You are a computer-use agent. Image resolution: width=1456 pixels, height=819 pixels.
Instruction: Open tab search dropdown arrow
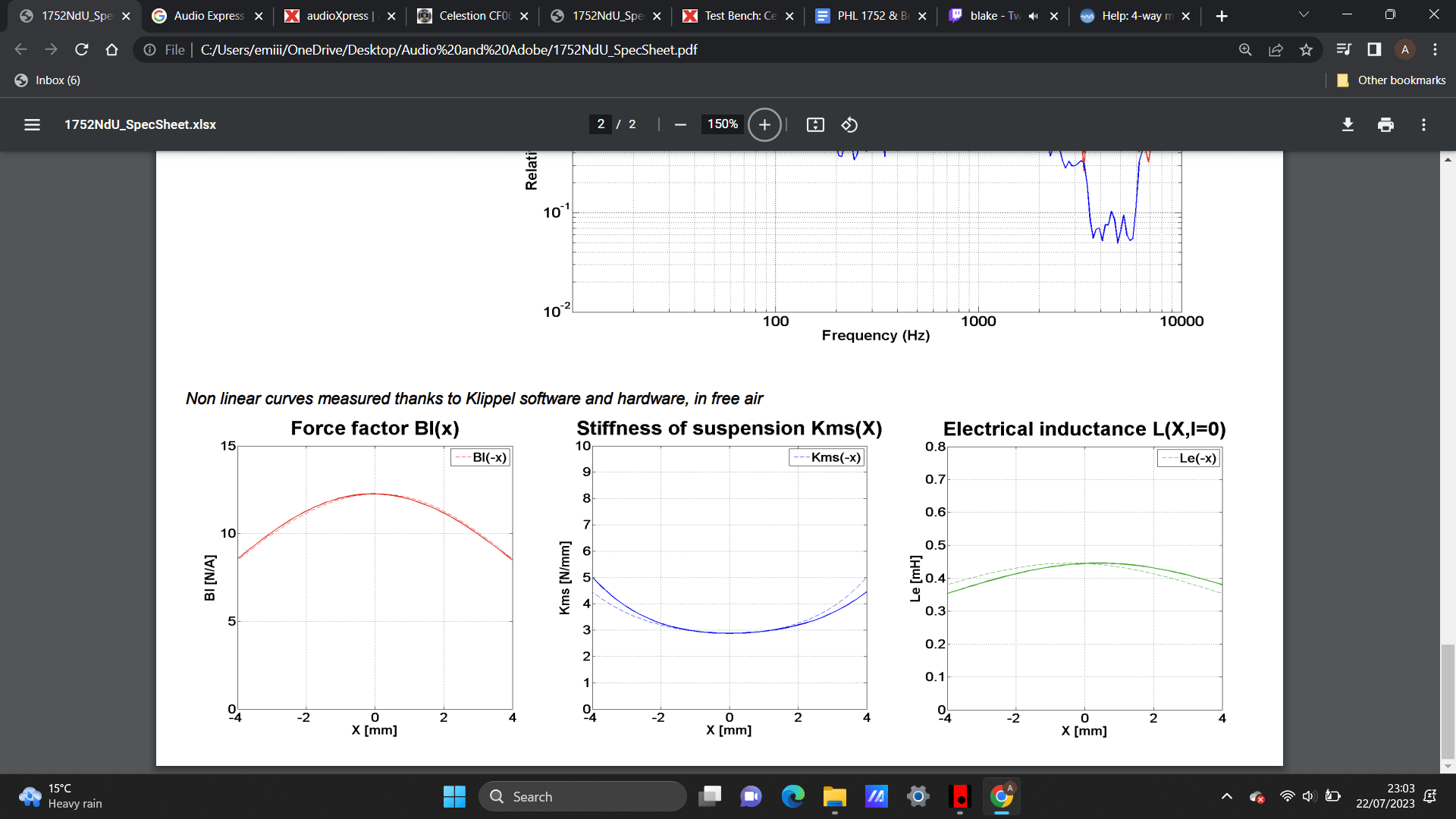pos(1304,14)
